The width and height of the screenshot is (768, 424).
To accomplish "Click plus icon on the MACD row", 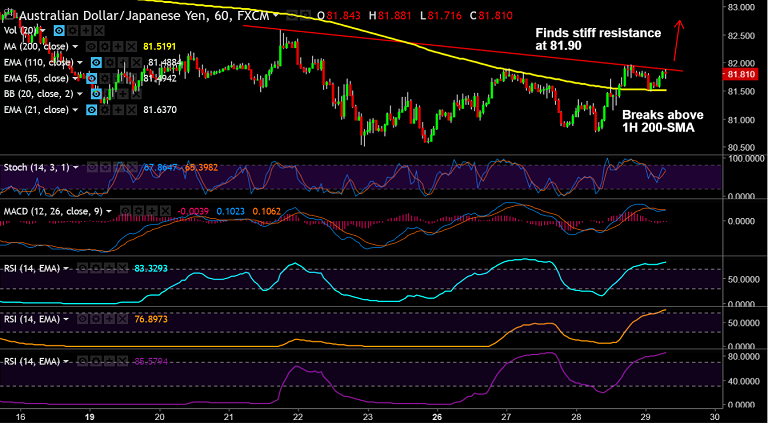I will pyautogui.click(x=152, y=211).
